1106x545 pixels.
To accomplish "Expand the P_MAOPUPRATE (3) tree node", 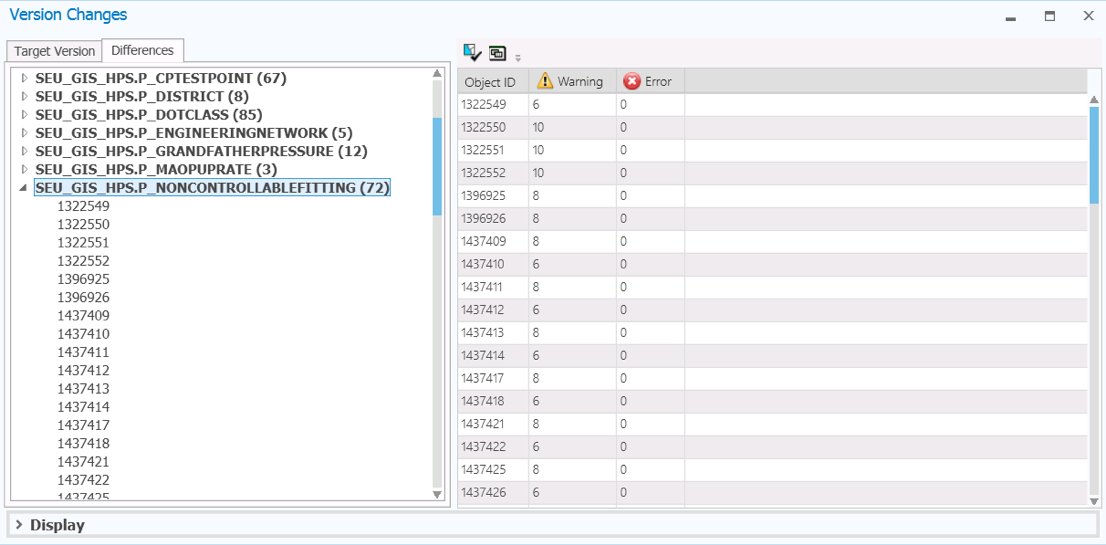I will 25,169.
